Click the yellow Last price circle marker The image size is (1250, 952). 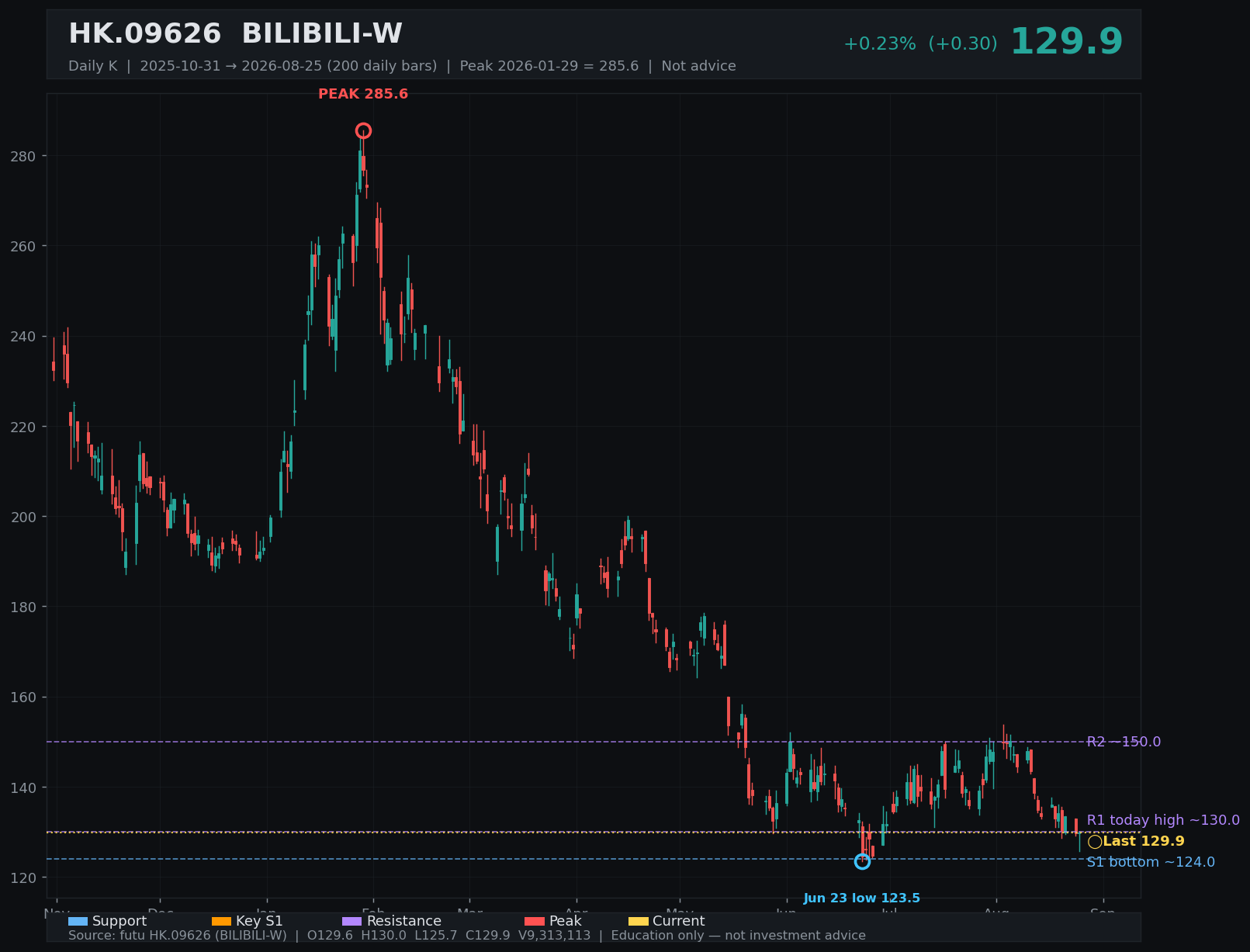pos(1095,842)
